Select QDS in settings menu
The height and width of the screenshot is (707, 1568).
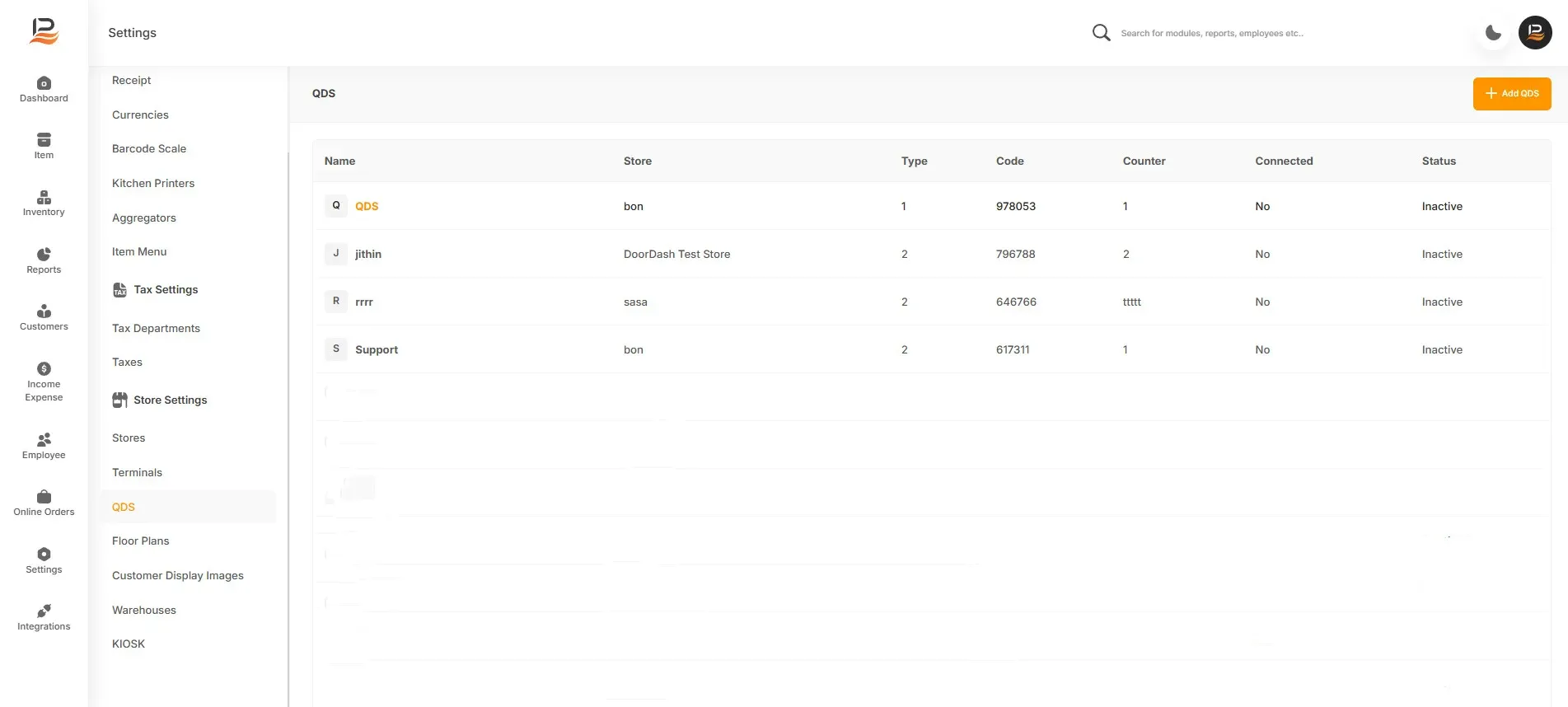coord(188,508)
